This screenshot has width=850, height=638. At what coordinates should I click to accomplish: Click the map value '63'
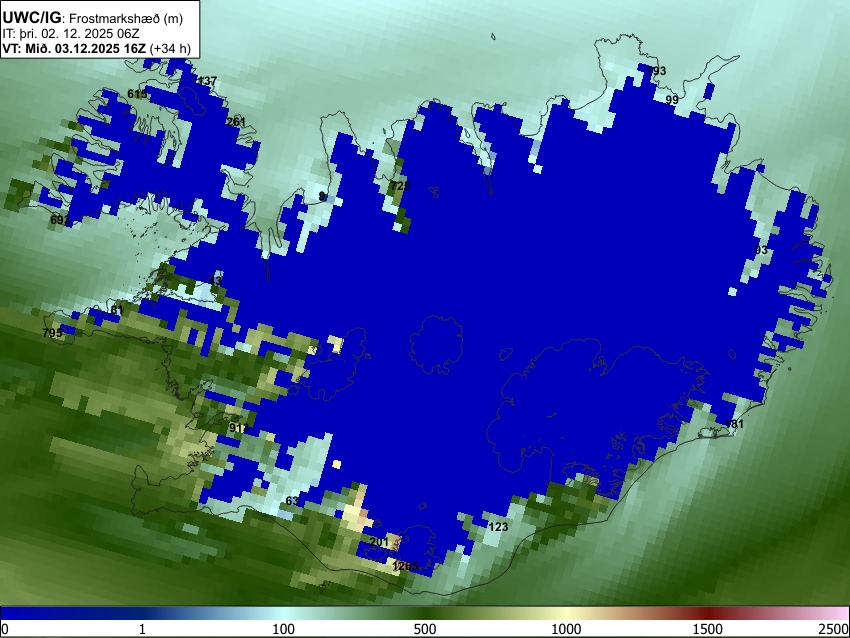coord(292,500)
